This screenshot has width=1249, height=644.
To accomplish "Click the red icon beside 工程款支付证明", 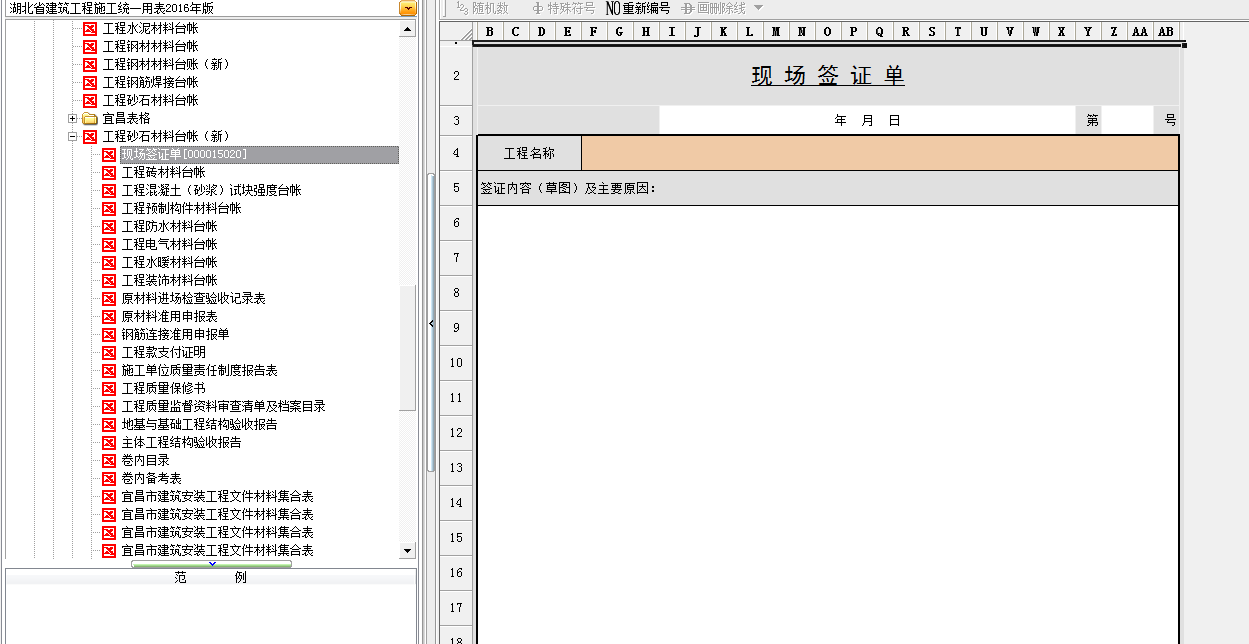I will coord(109,352).
